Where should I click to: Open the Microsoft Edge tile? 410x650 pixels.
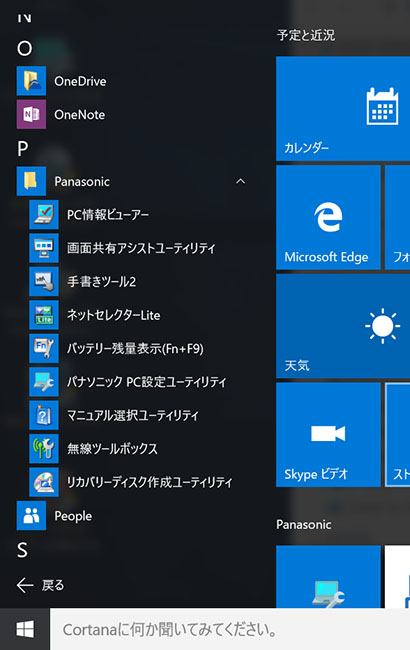click(x=328, y=217)
